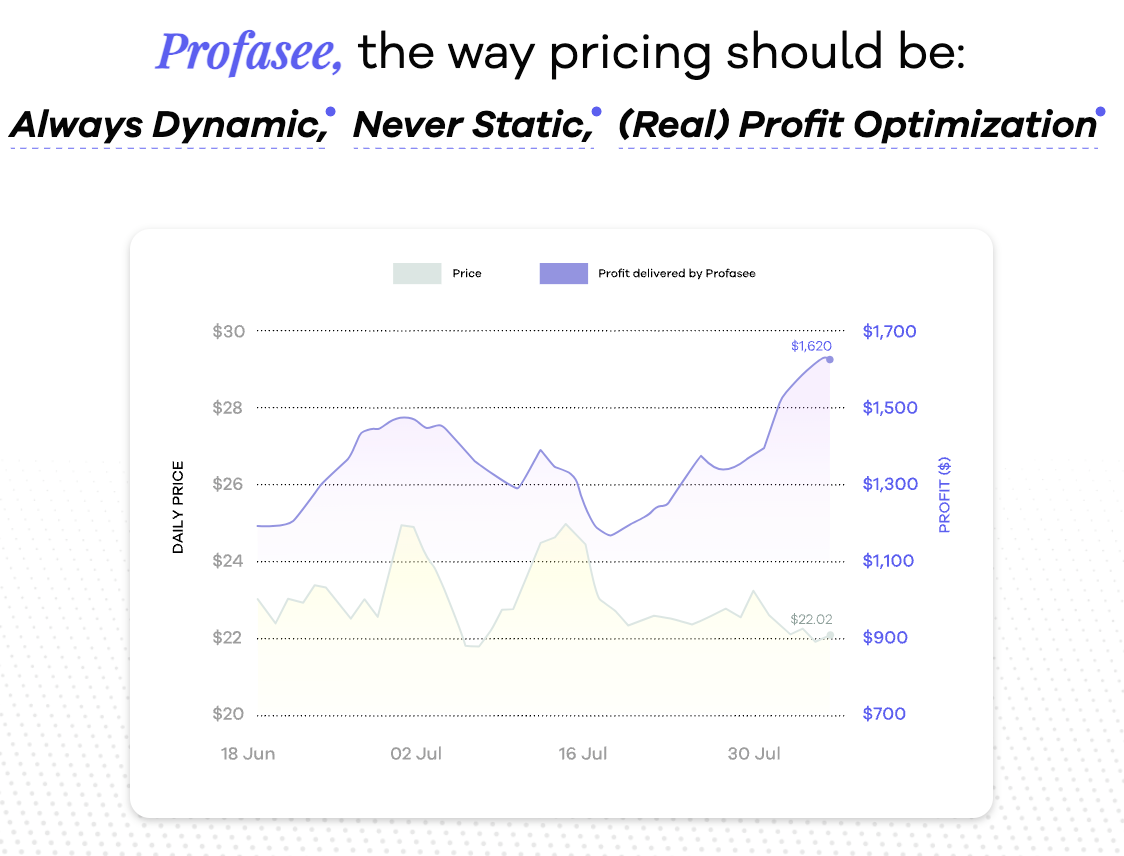Select the "02 Jul" date on the x-axis

pyautogui.click(x=416, y=753)
